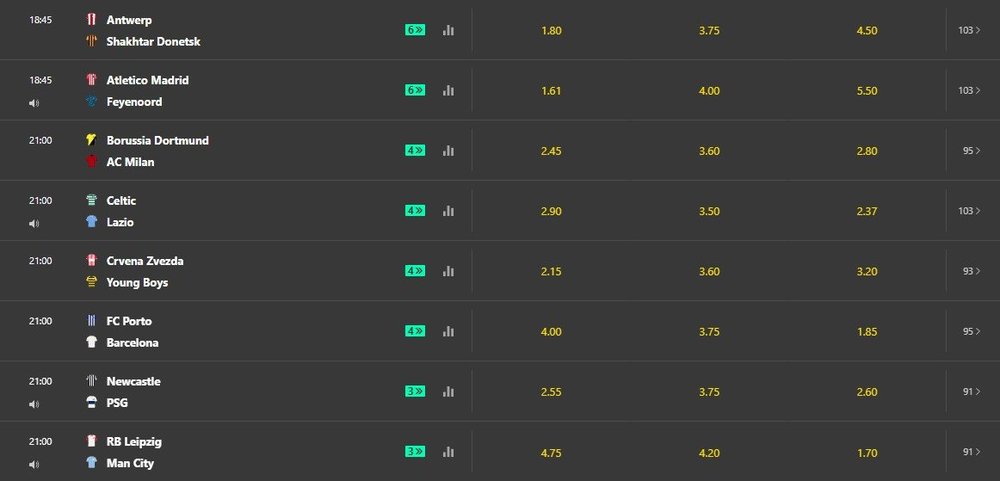The image size is (1000, 481).
Task: Select Barcelona away odds 1.85
Action: [867, 332]
